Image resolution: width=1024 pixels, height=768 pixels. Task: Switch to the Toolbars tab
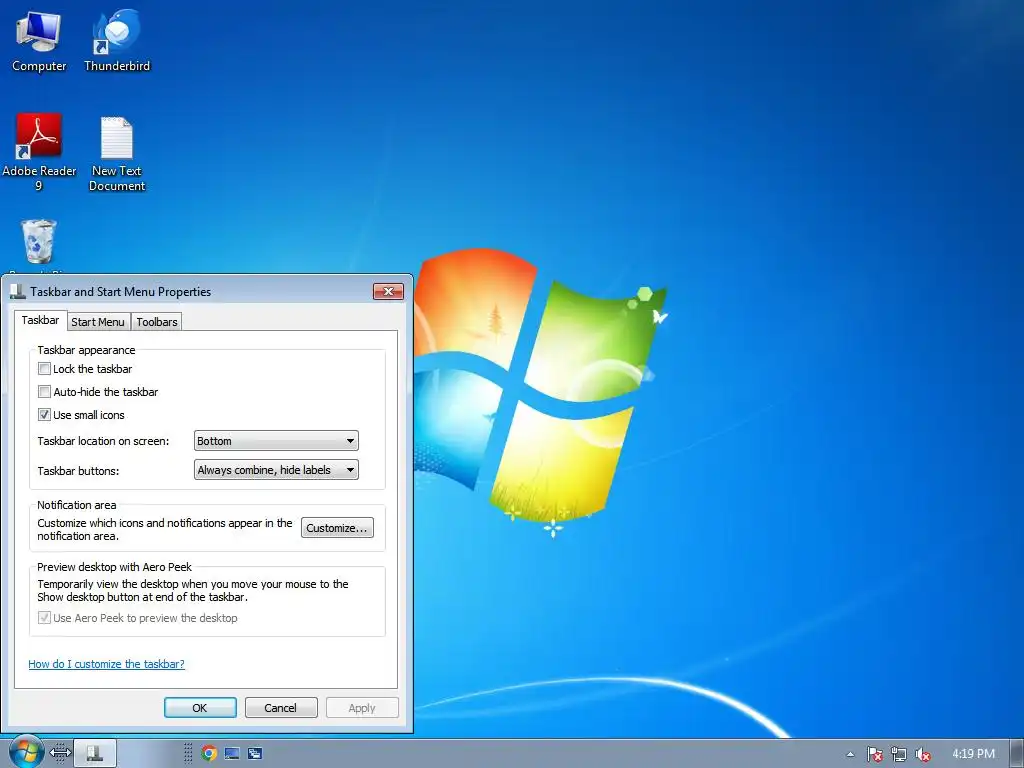click(x=157, y=322)
